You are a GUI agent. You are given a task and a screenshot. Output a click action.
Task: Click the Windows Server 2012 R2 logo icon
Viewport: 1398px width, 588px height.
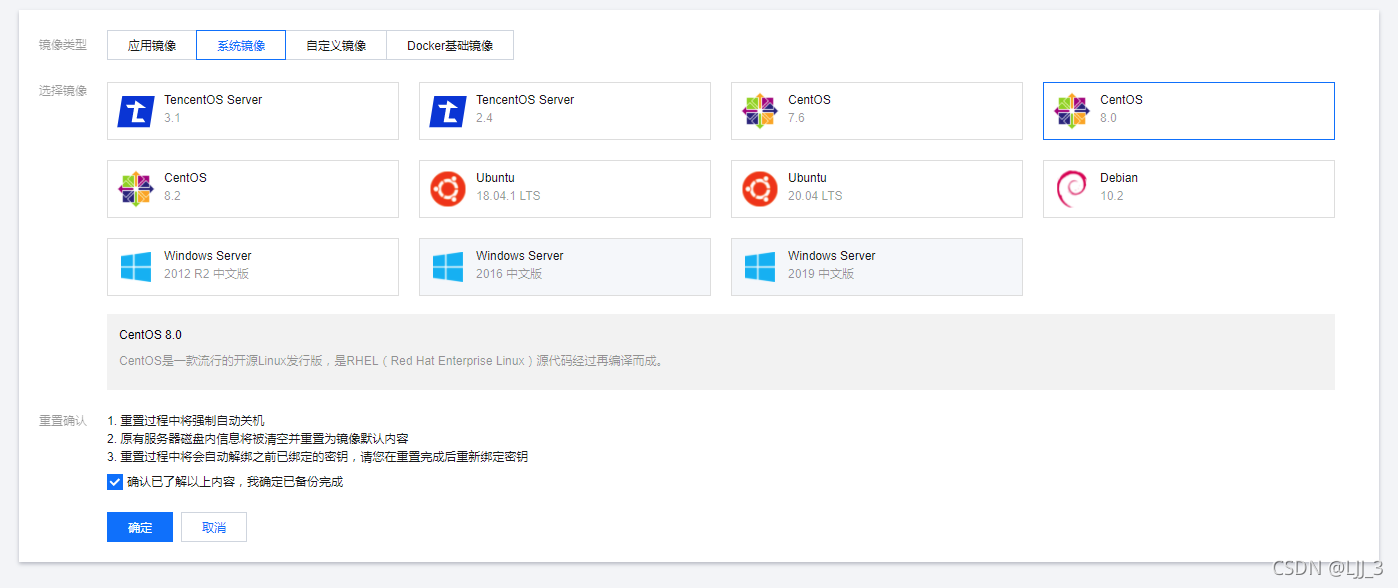136,267
